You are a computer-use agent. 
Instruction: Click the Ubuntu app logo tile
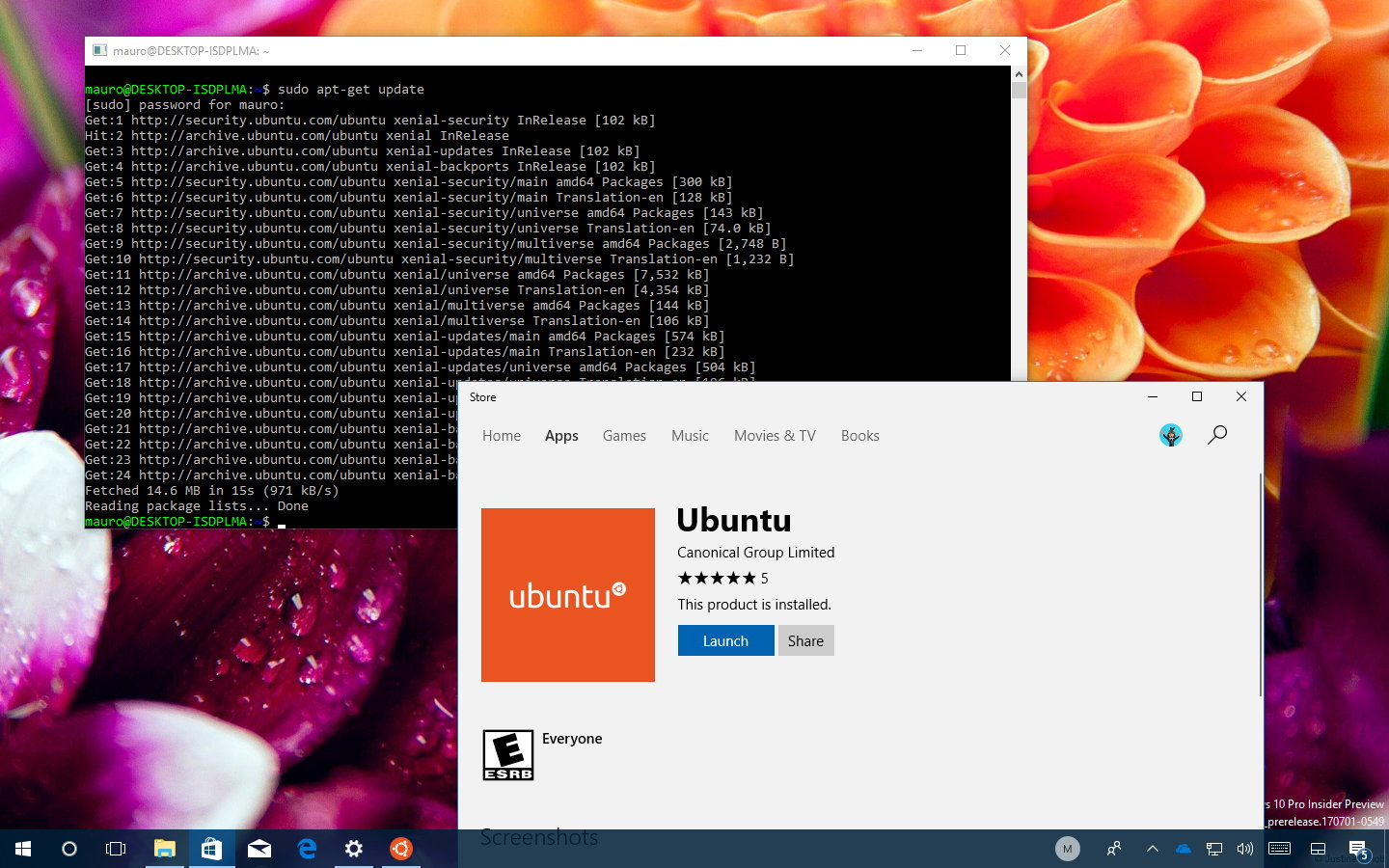click(x=568, y=595)
